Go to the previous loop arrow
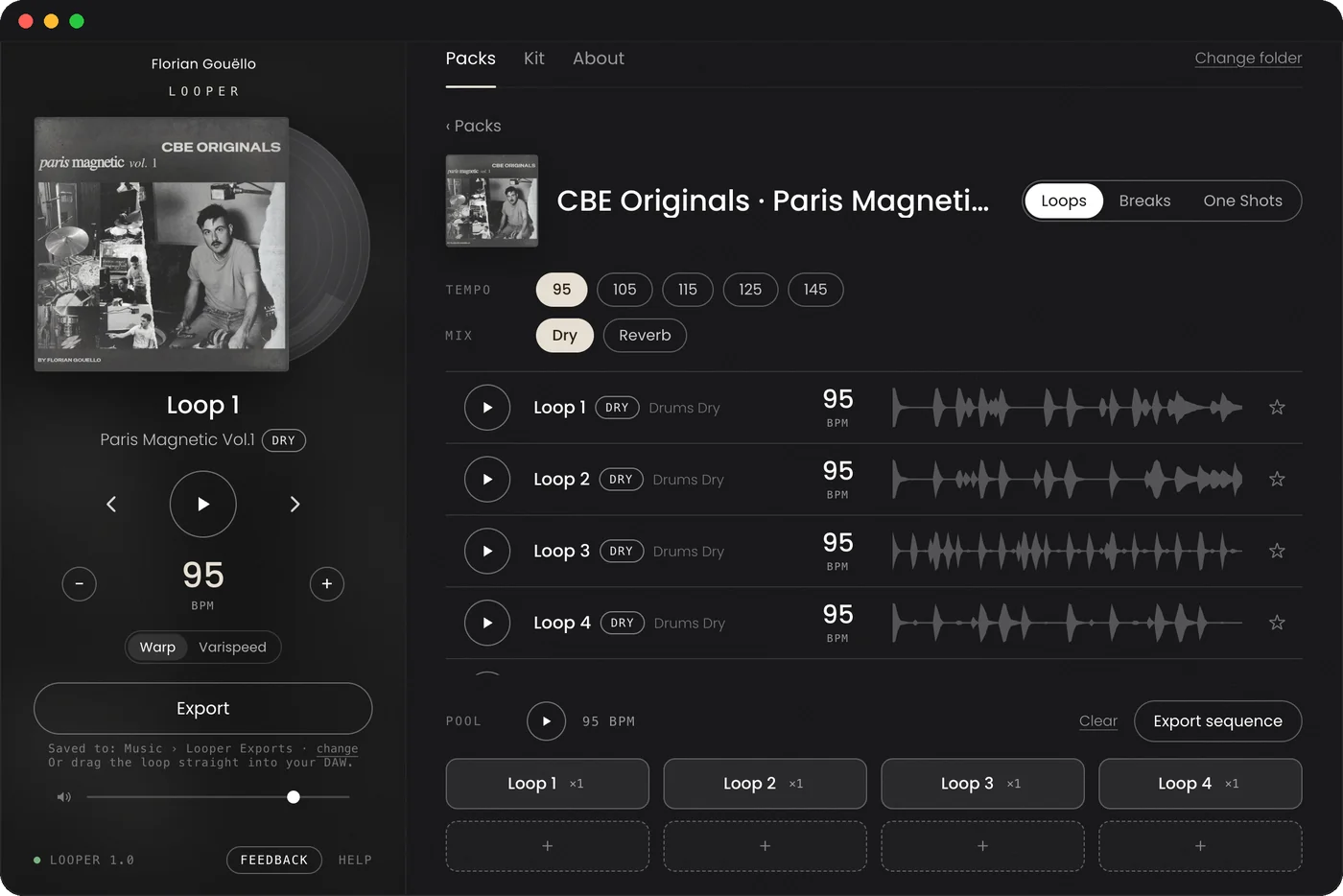 (111, 504)
